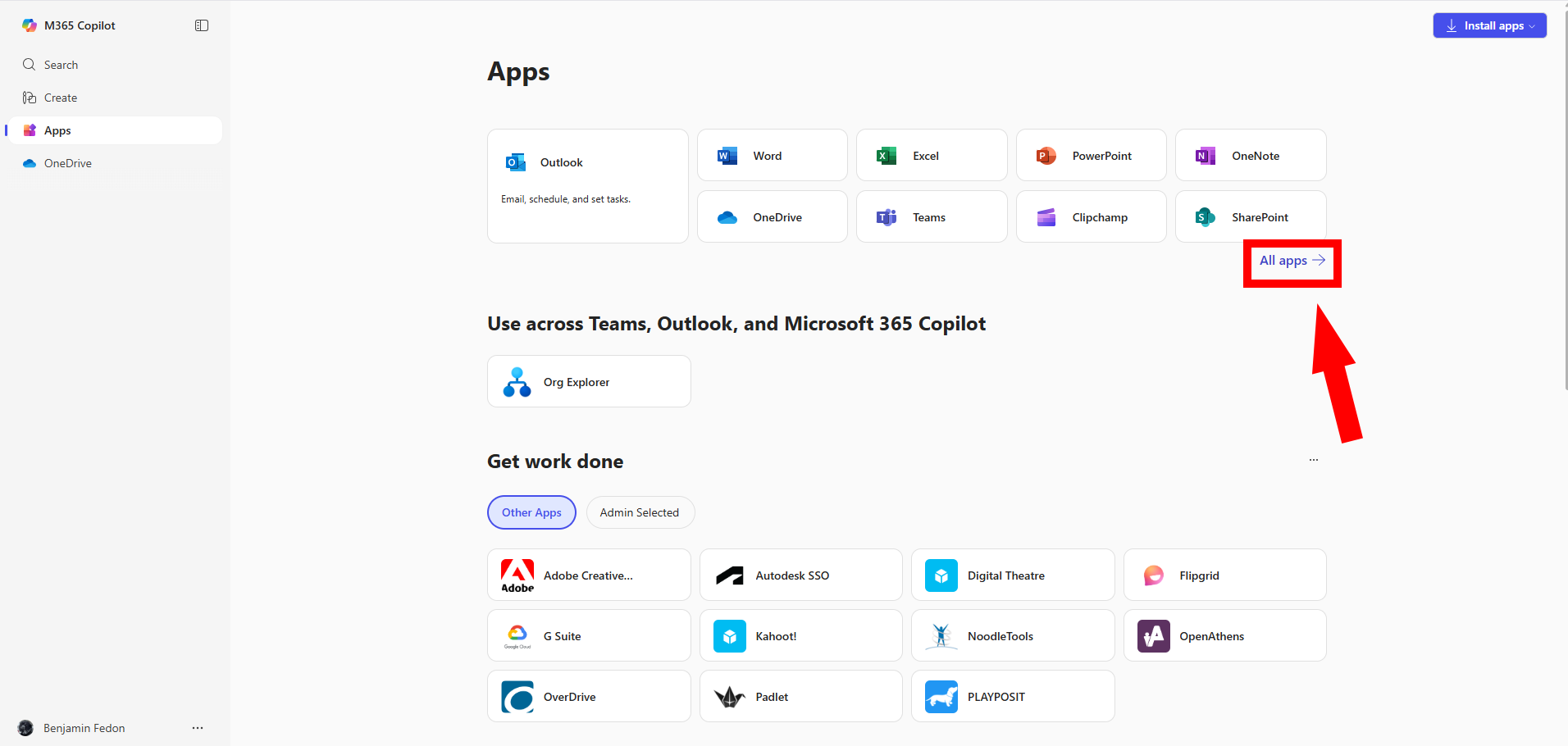Click the M365 Copilot title text
The image size is (1568, 746).
click(x=80, y=25)
